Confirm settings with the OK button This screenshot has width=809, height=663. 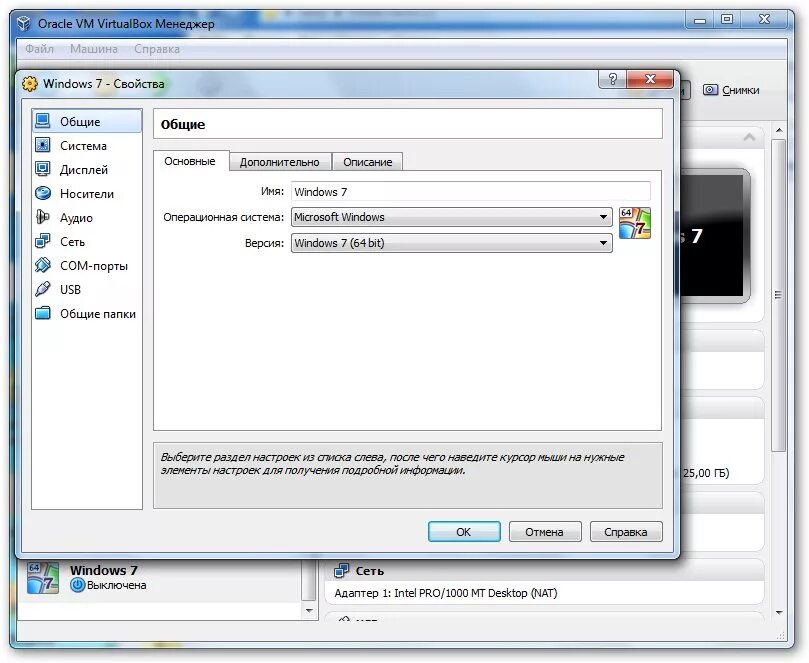(464, 531)
